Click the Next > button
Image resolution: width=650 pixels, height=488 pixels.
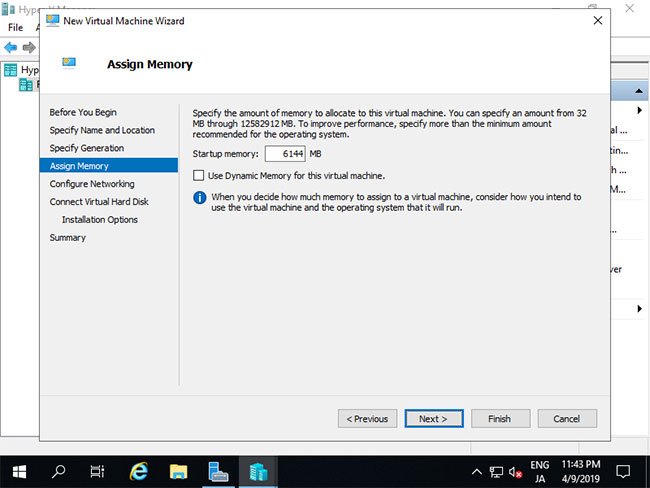[434, 419]
